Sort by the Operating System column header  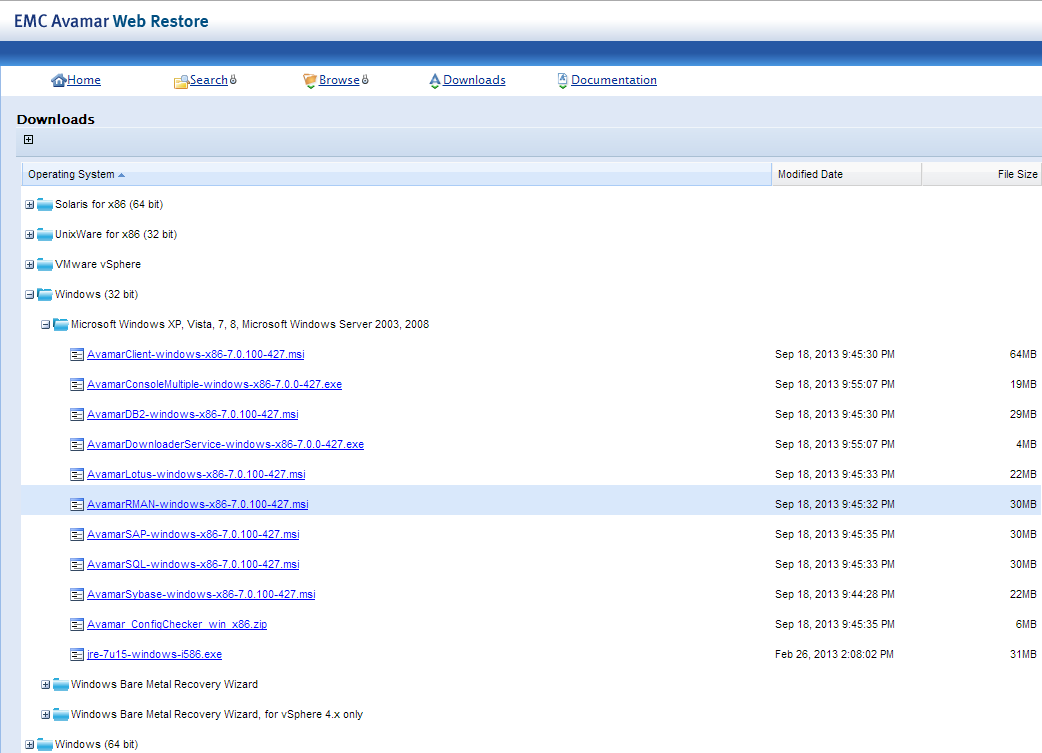[x=397, y=174]
